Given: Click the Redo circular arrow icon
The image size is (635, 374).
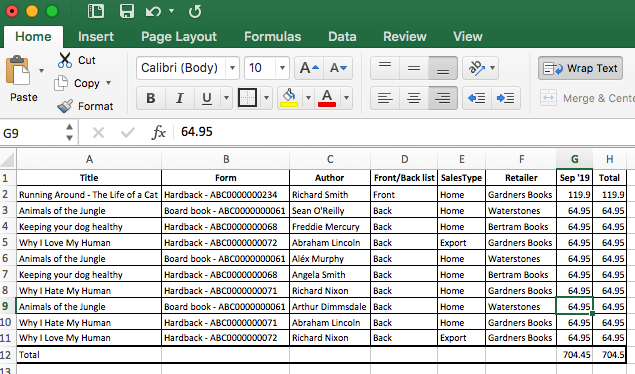Looking at the screenshot, I should pyautogui.click(x=195, y=11).
